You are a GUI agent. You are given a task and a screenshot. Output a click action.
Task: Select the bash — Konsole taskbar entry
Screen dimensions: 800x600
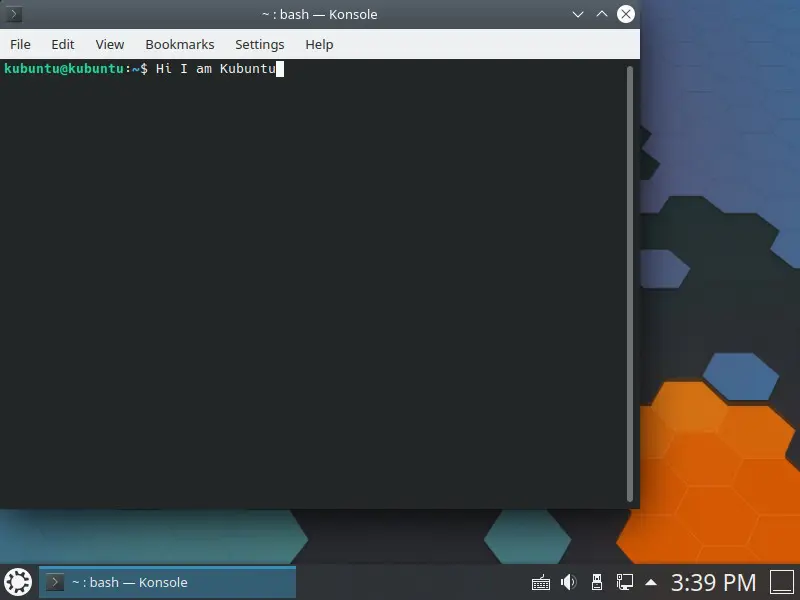coord(167,582)
